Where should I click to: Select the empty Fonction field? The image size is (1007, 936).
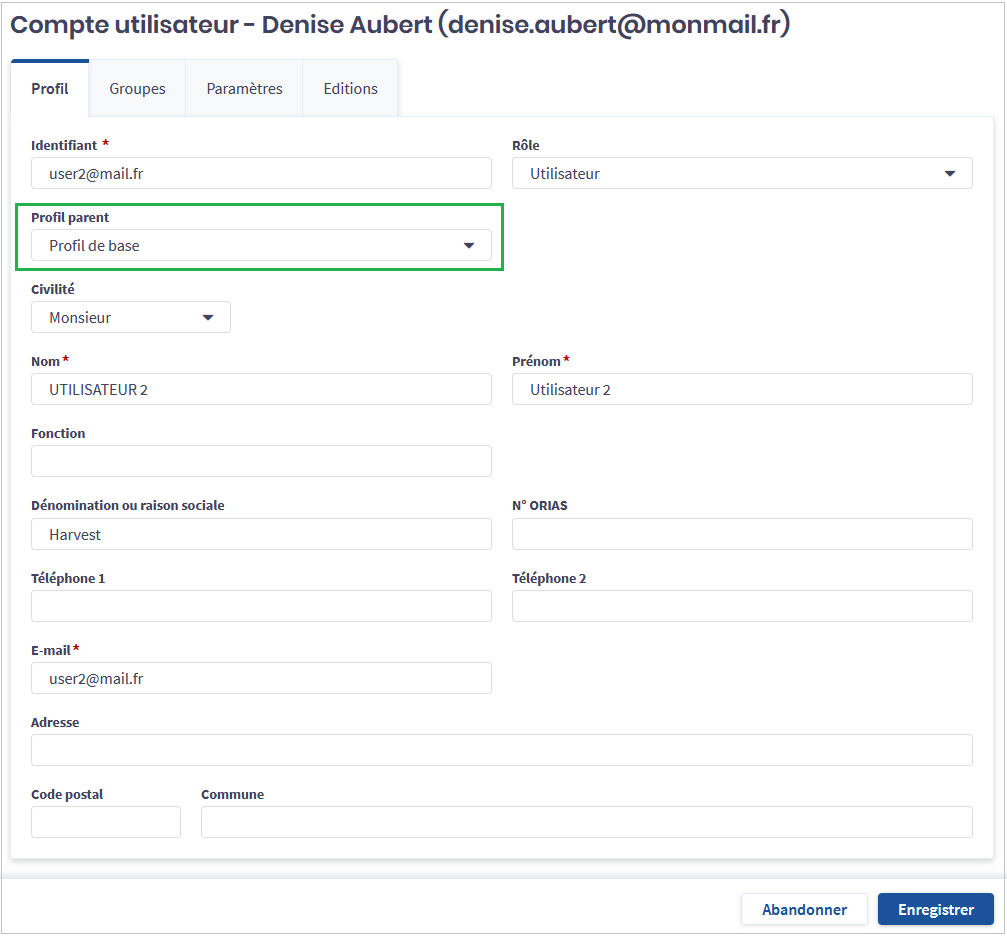[261, 461]
